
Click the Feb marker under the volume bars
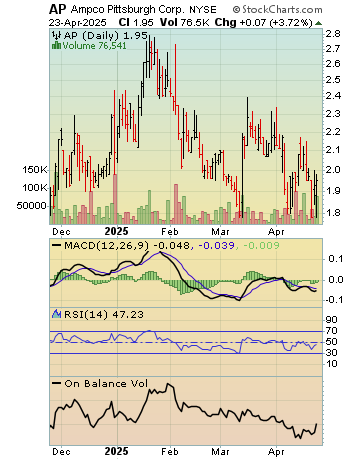click(x=170, y=231)
